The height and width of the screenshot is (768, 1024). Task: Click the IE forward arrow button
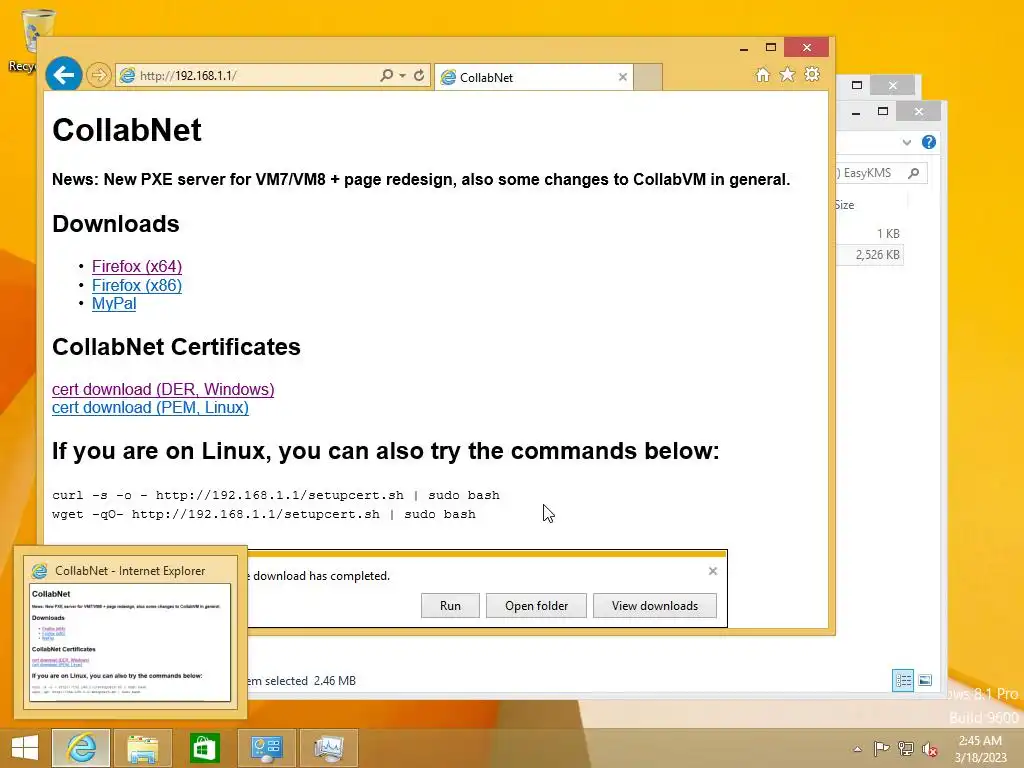pos(99,76)
